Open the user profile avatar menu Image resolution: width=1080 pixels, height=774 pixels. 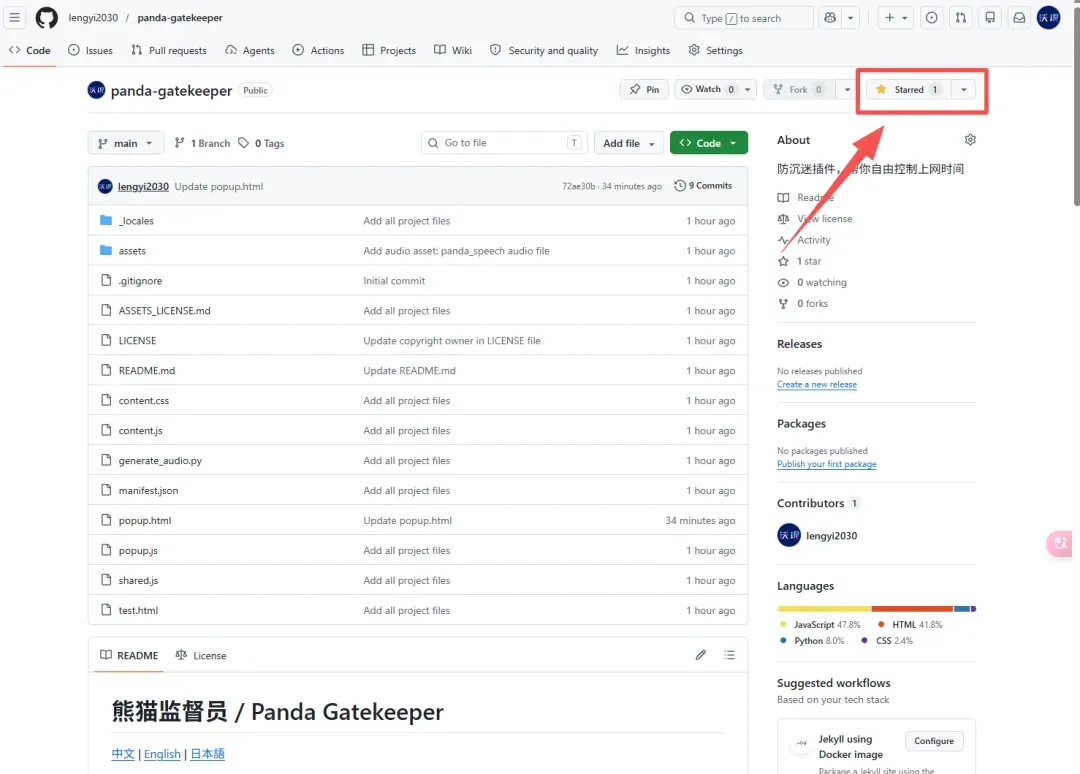(x=1048, y=18)
